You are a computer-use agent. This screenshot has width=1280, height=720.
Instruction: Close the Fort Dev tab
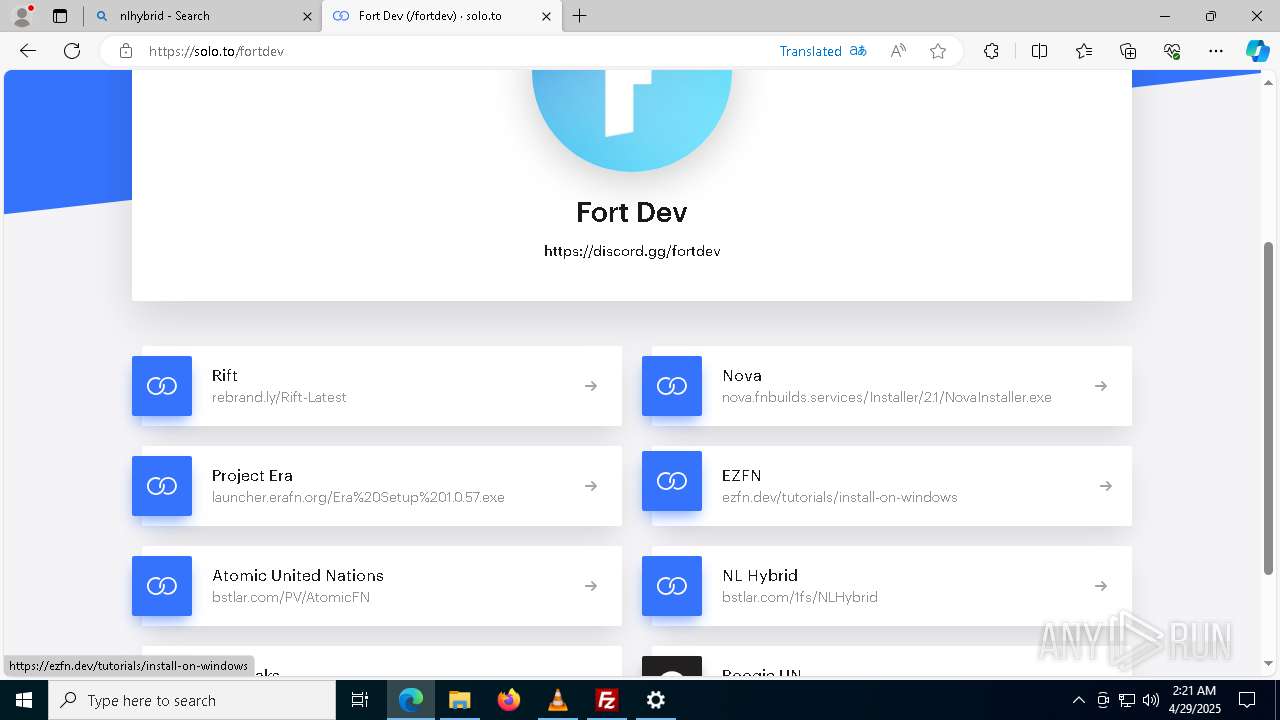546,16
